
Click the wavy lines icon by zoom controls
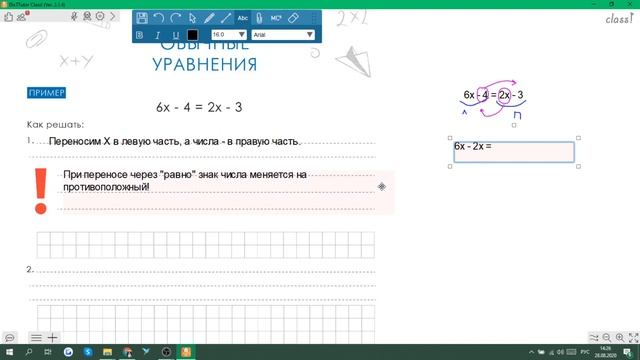[x=594, y=338]
